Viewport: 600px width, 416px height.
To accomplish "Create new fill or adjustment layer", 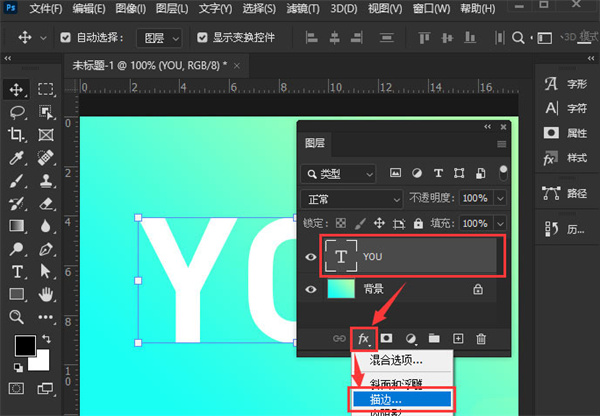I will (411, 339).
